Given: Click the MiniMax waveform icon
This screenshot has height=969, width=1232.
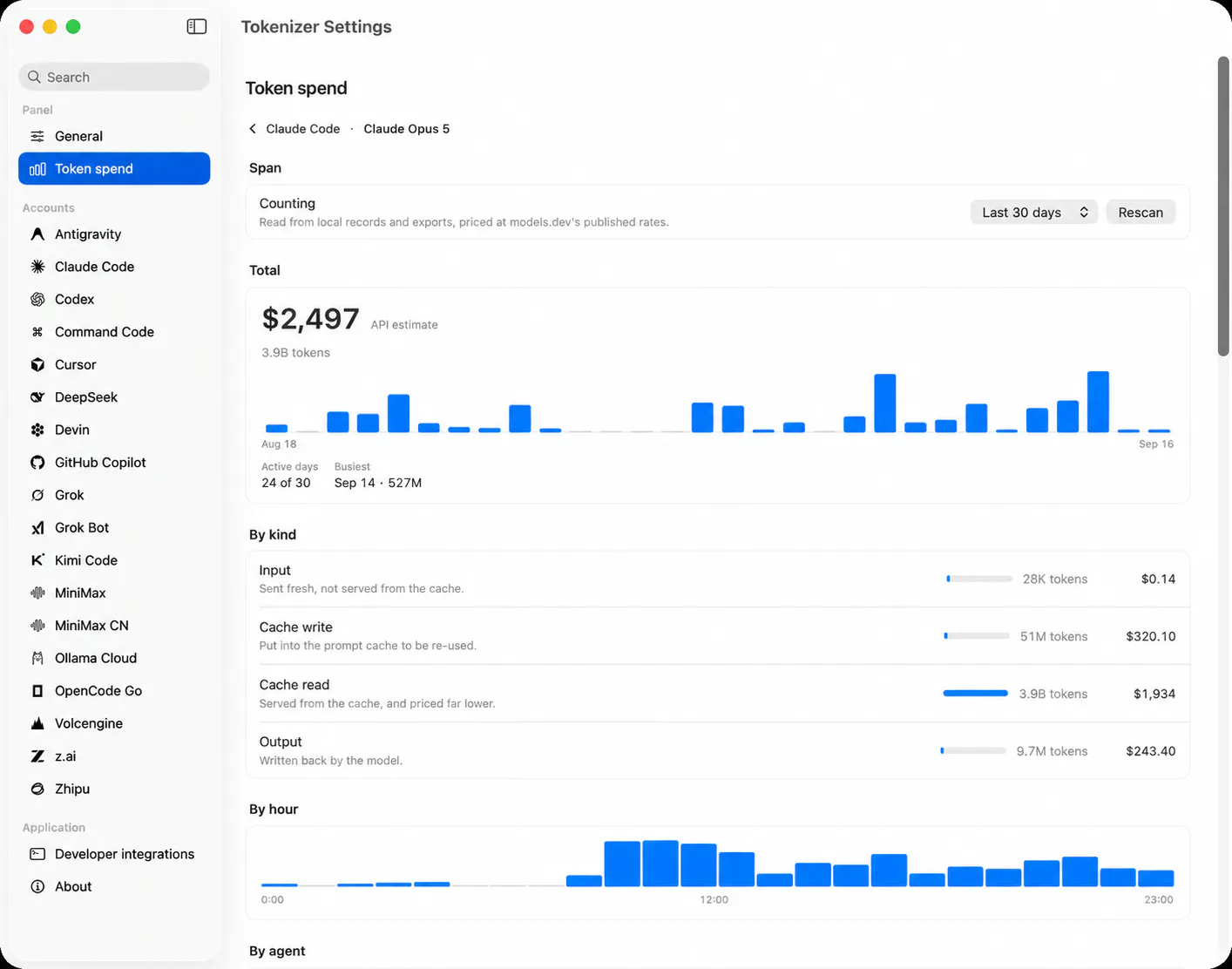Looking at the screenshot, I should coord(37,593).
